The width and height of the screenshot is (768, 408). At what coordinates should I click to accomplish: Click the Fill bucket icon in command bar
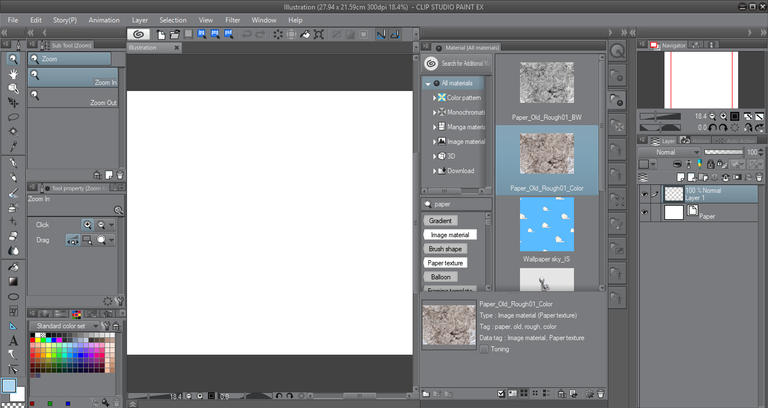click(305, 34)
